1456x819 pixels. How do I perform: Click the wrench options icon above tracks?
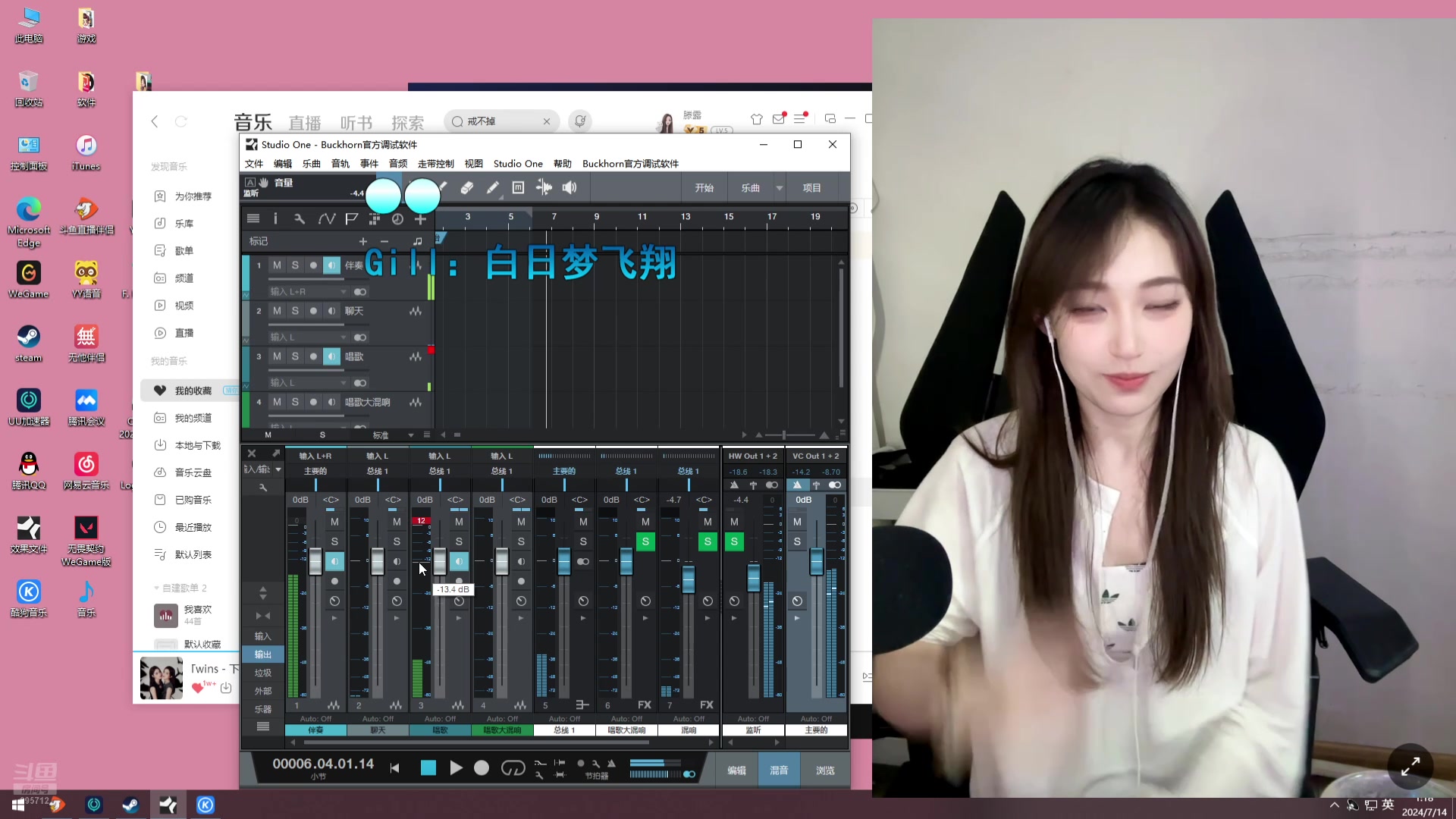click(300, 218)
